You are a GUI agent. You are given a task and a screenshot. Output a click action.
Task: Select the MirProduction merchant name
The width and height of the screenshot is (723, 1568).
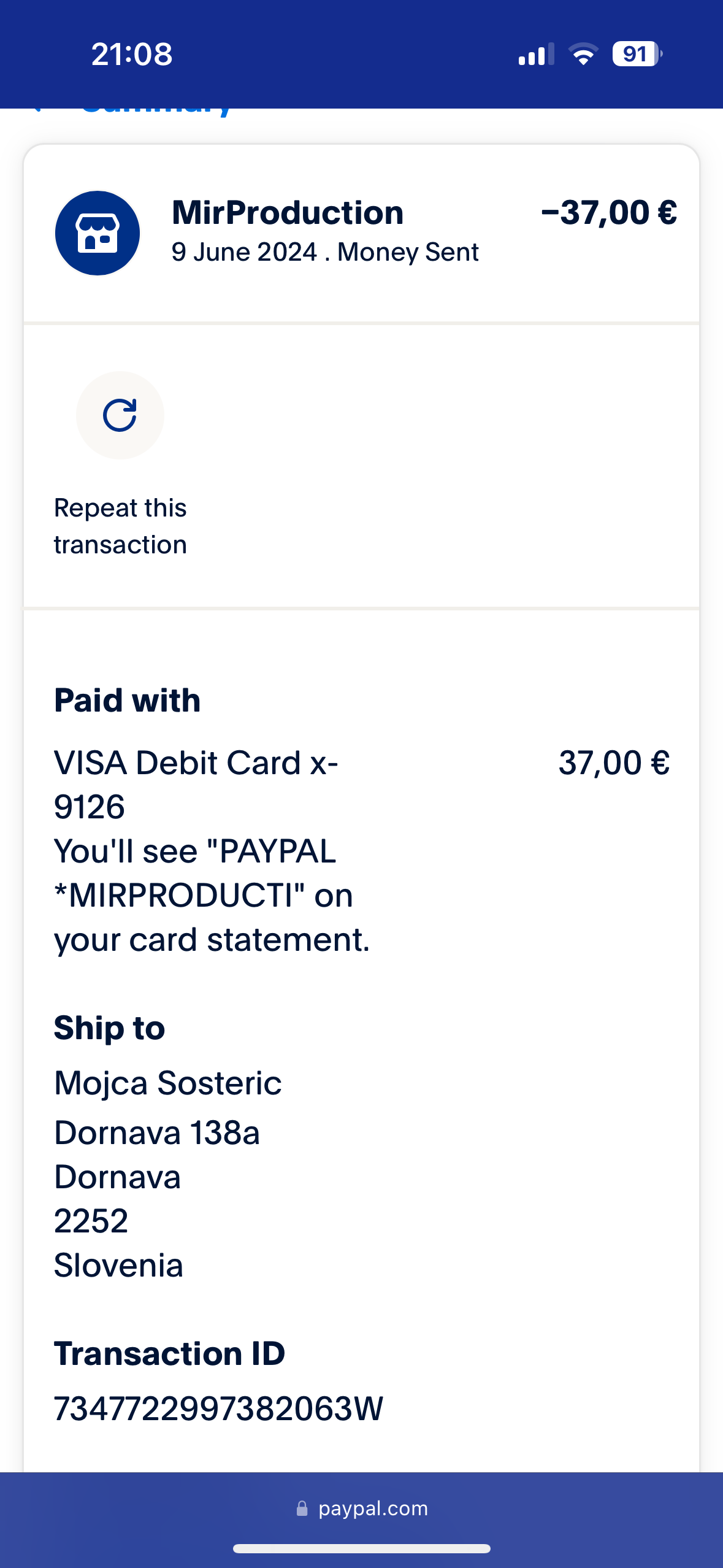tap(288, 213)
